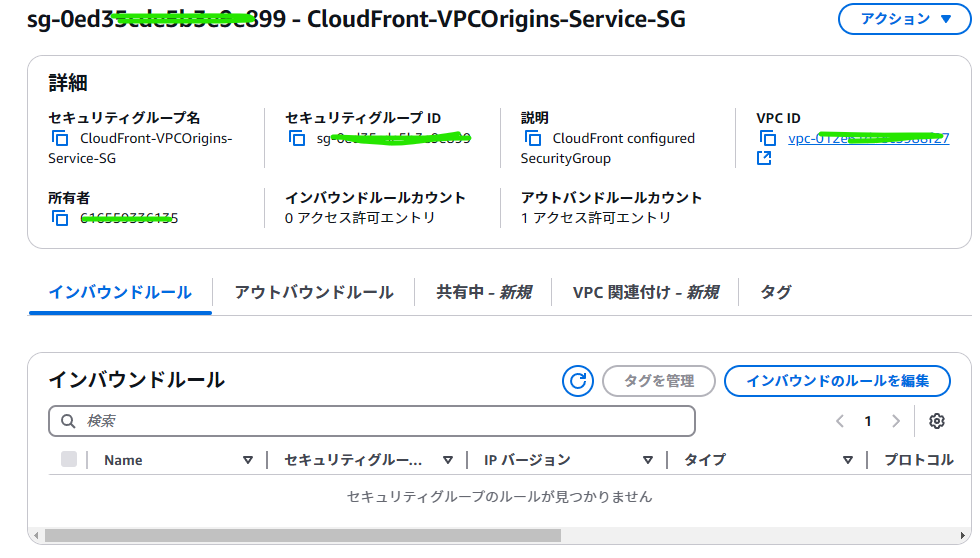Open the 共有中 - 新規 tab

pyautogui.click(x=484, y=292)
